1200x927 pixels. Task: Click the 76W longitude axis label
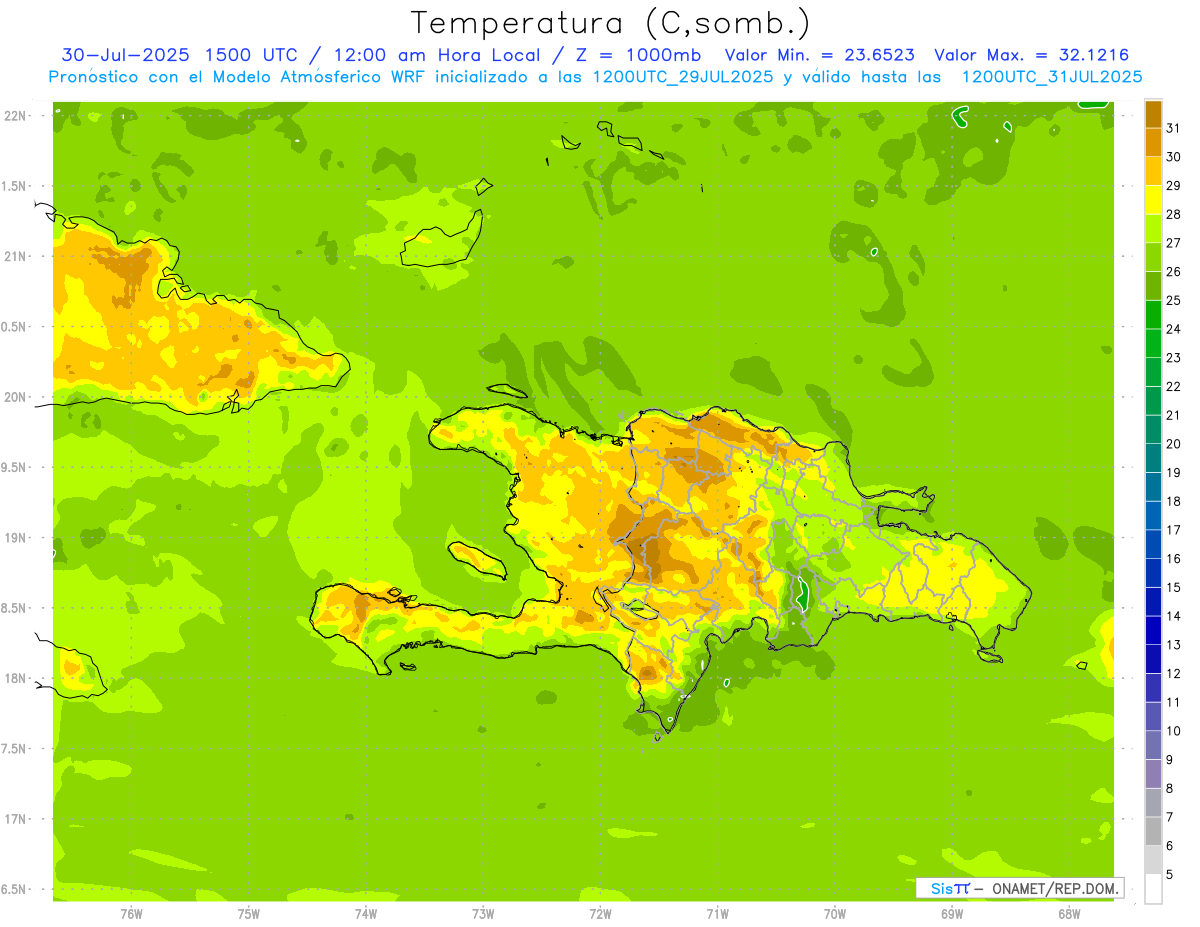131,913
